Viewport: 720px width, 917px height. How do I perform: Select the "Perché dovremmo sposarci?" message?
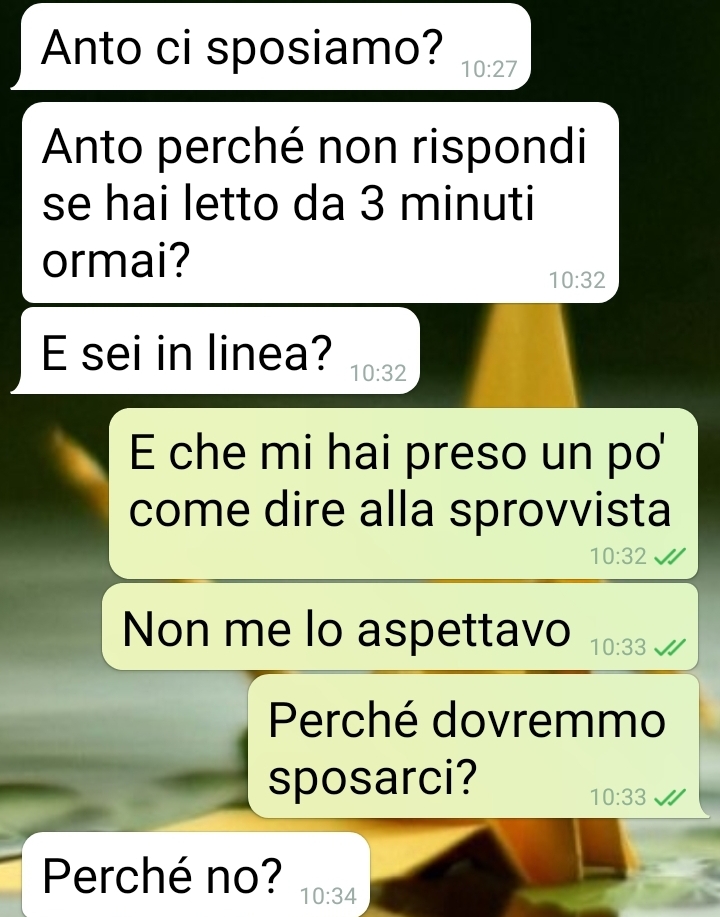[x=478, y=746]
